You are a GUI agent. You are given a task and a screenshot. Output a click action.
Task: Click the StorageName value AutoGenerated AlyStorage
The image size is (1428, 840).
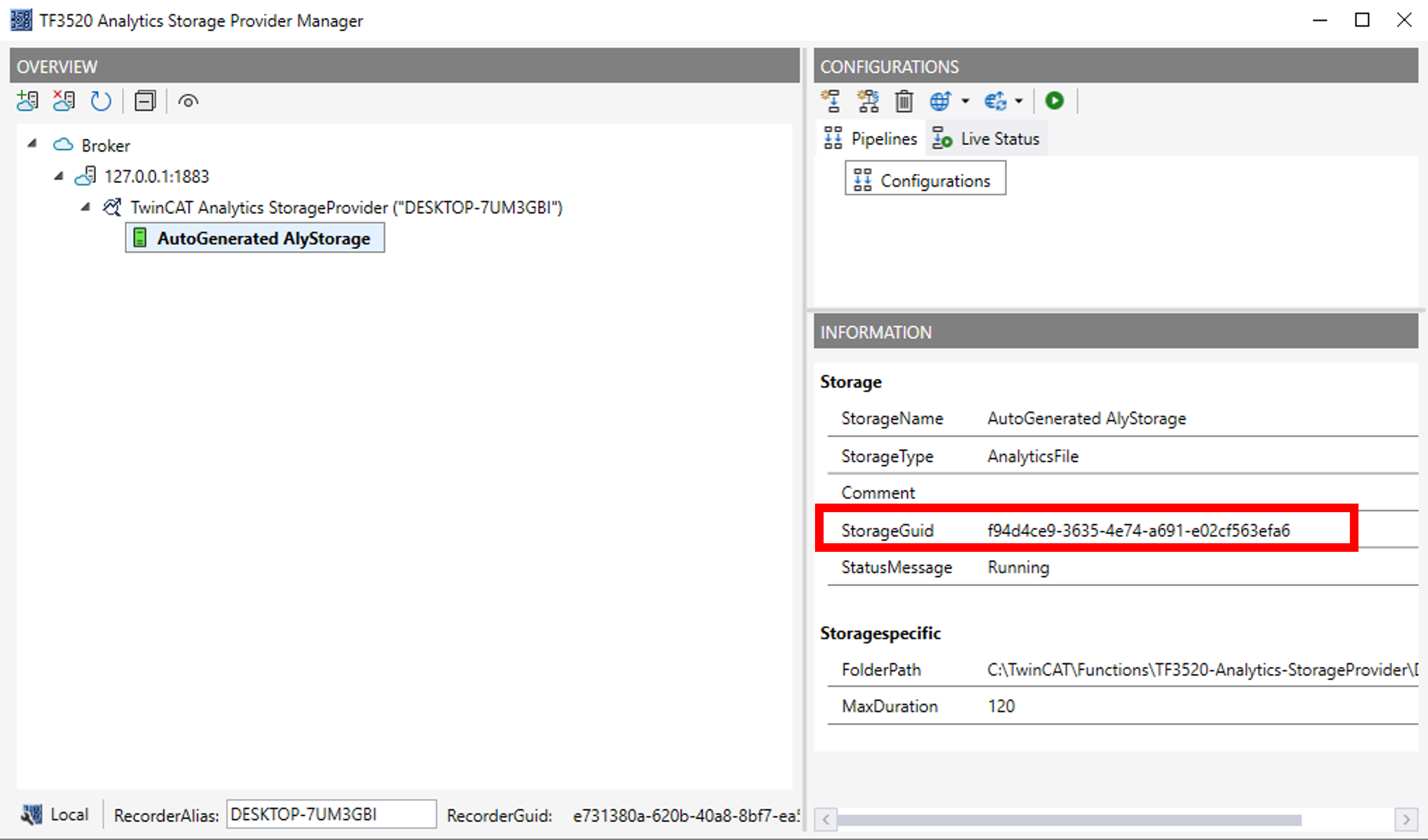[1086, 419]
